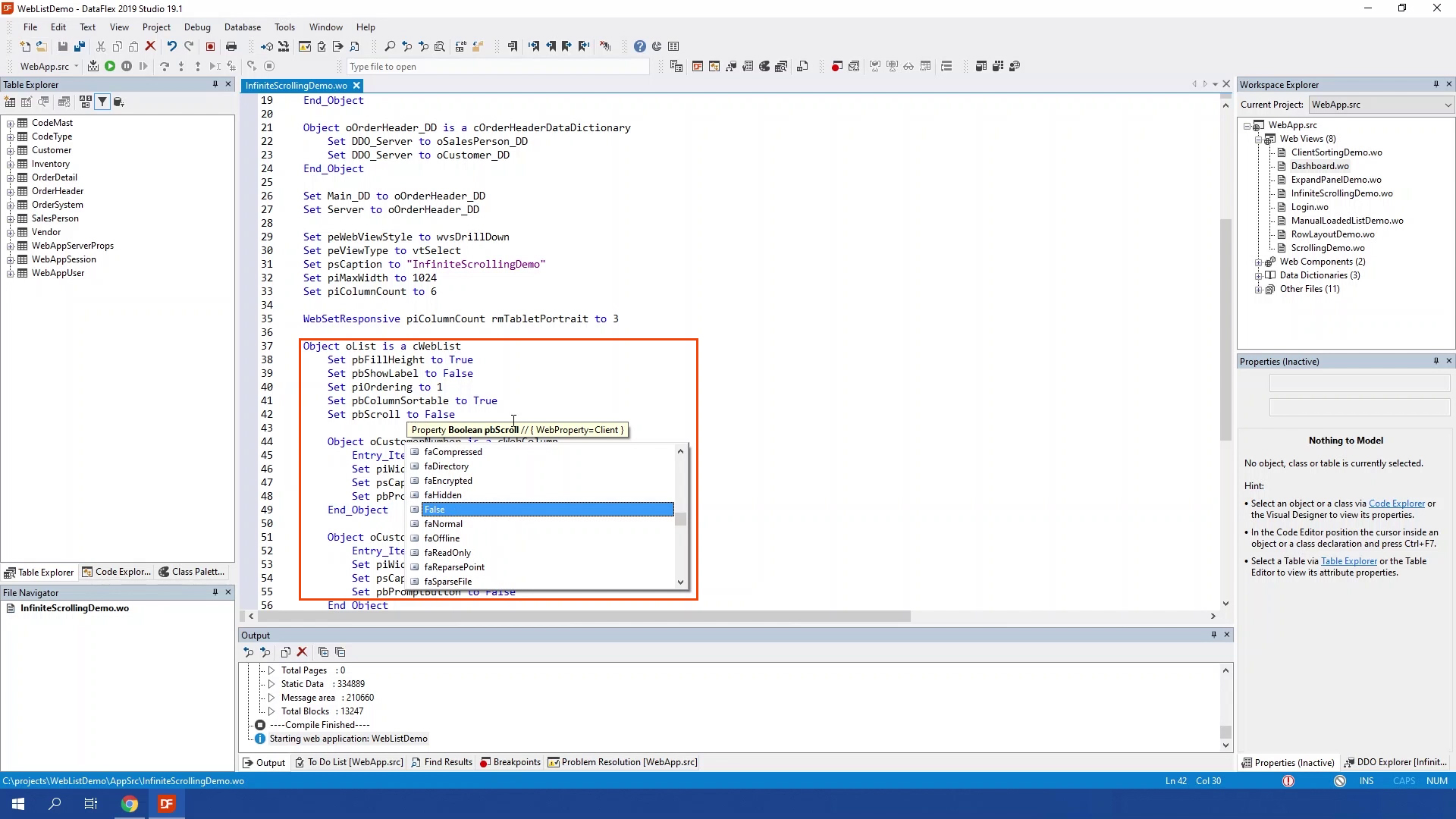
Task: Expand the OrderHeader table node
Action: [x=11, y=191]
